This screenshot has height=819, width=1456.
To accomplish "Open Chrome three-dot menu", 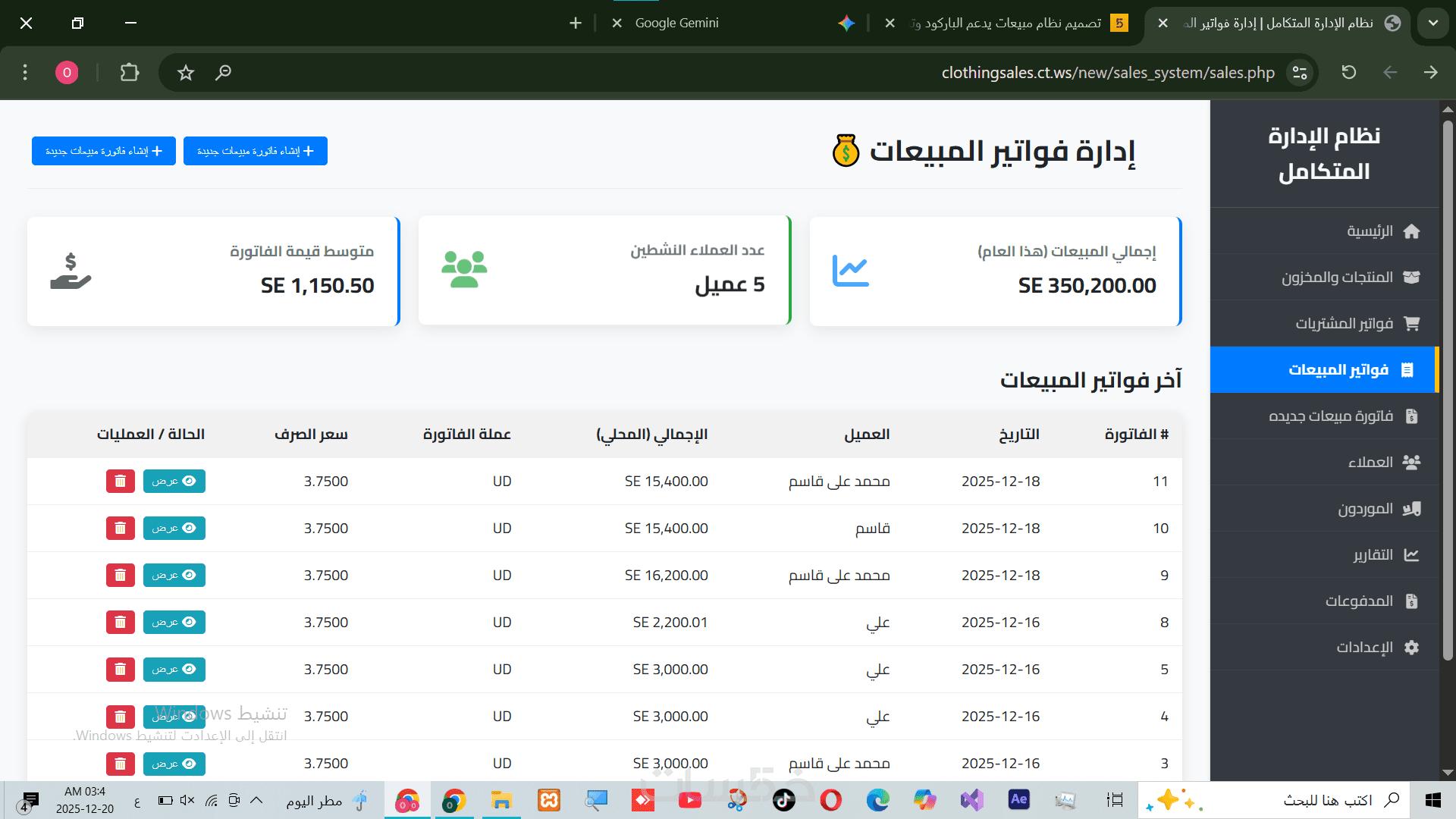I will (25, 73).
